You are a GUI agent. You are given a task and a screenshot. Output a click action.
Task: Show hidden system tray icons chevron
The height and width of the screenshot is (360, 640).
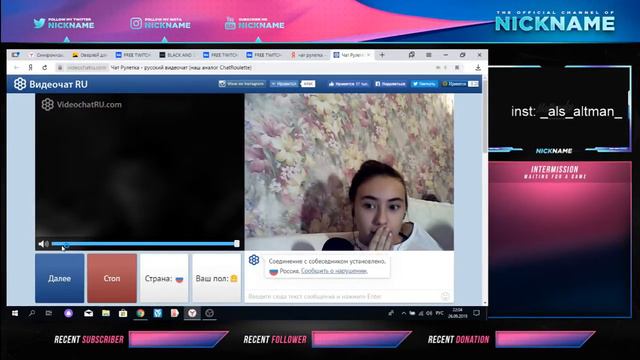[404, 313]
